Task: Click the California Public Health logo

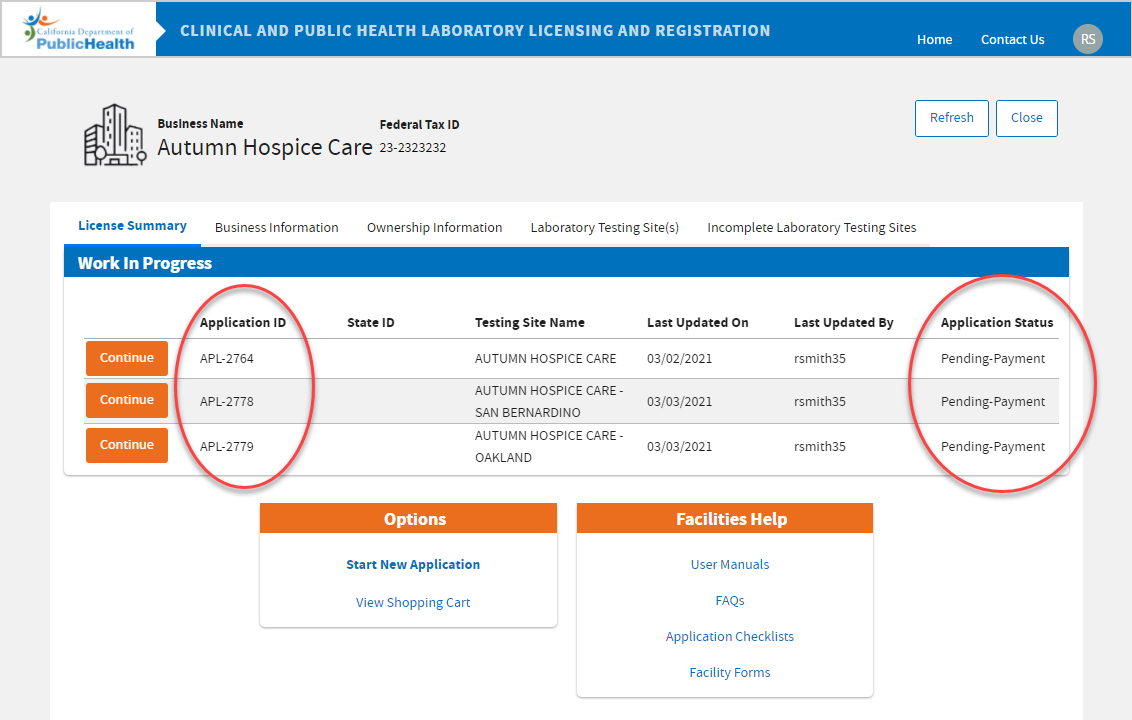Action: (79, 29)
